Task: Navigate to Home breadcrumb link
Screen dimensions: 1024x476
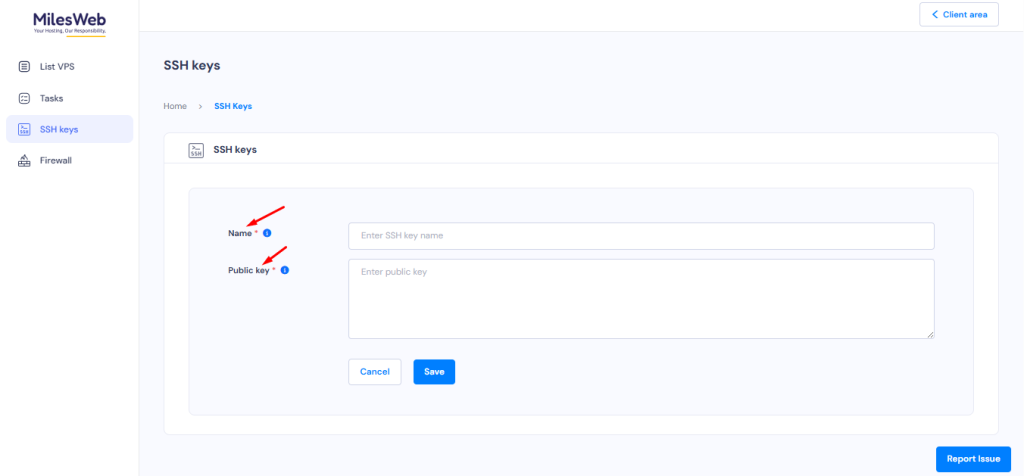Action: (175, 106)
